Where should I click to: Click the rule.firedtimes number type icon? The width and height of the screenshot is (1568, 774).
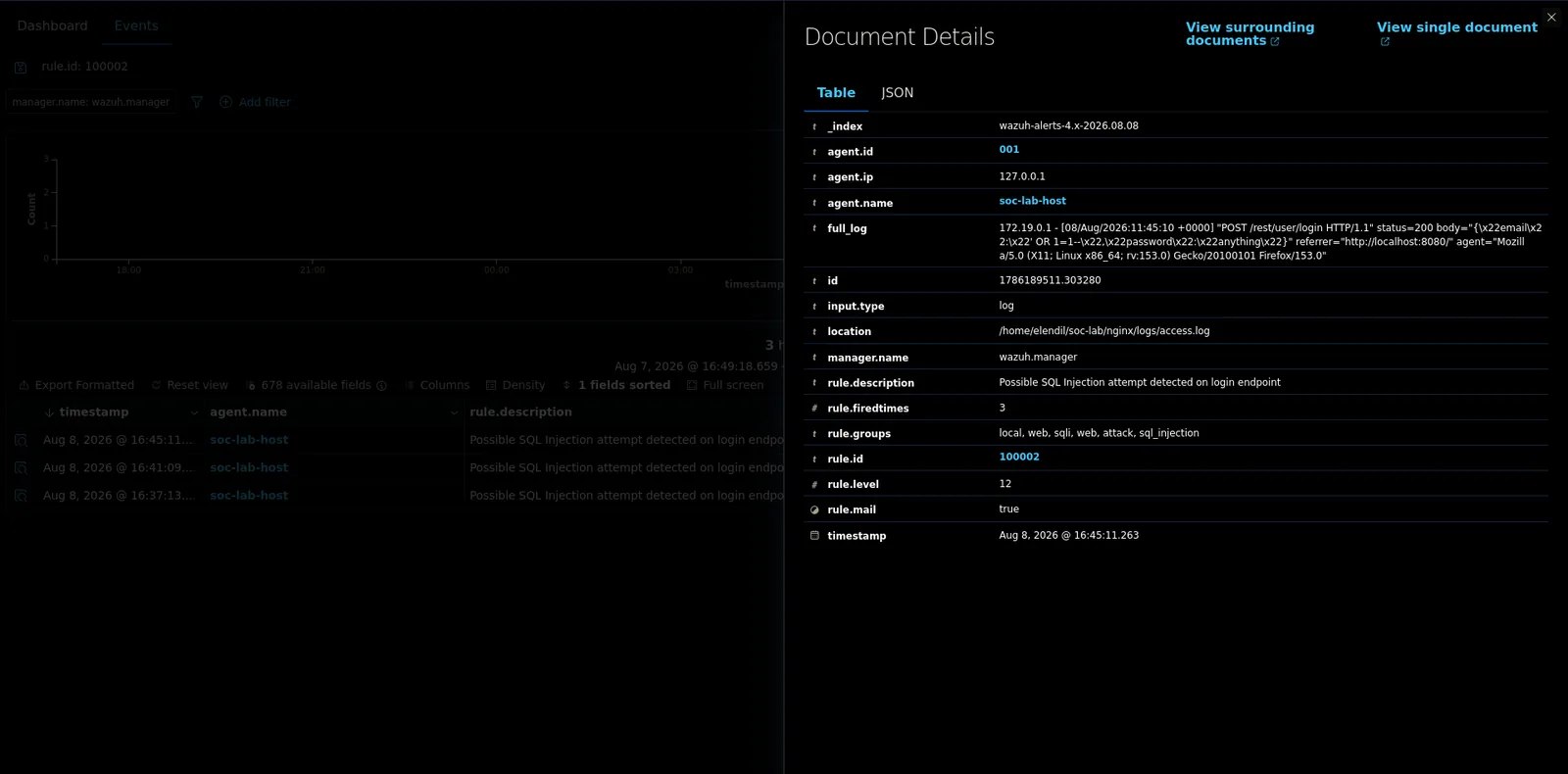coord(814,409)
